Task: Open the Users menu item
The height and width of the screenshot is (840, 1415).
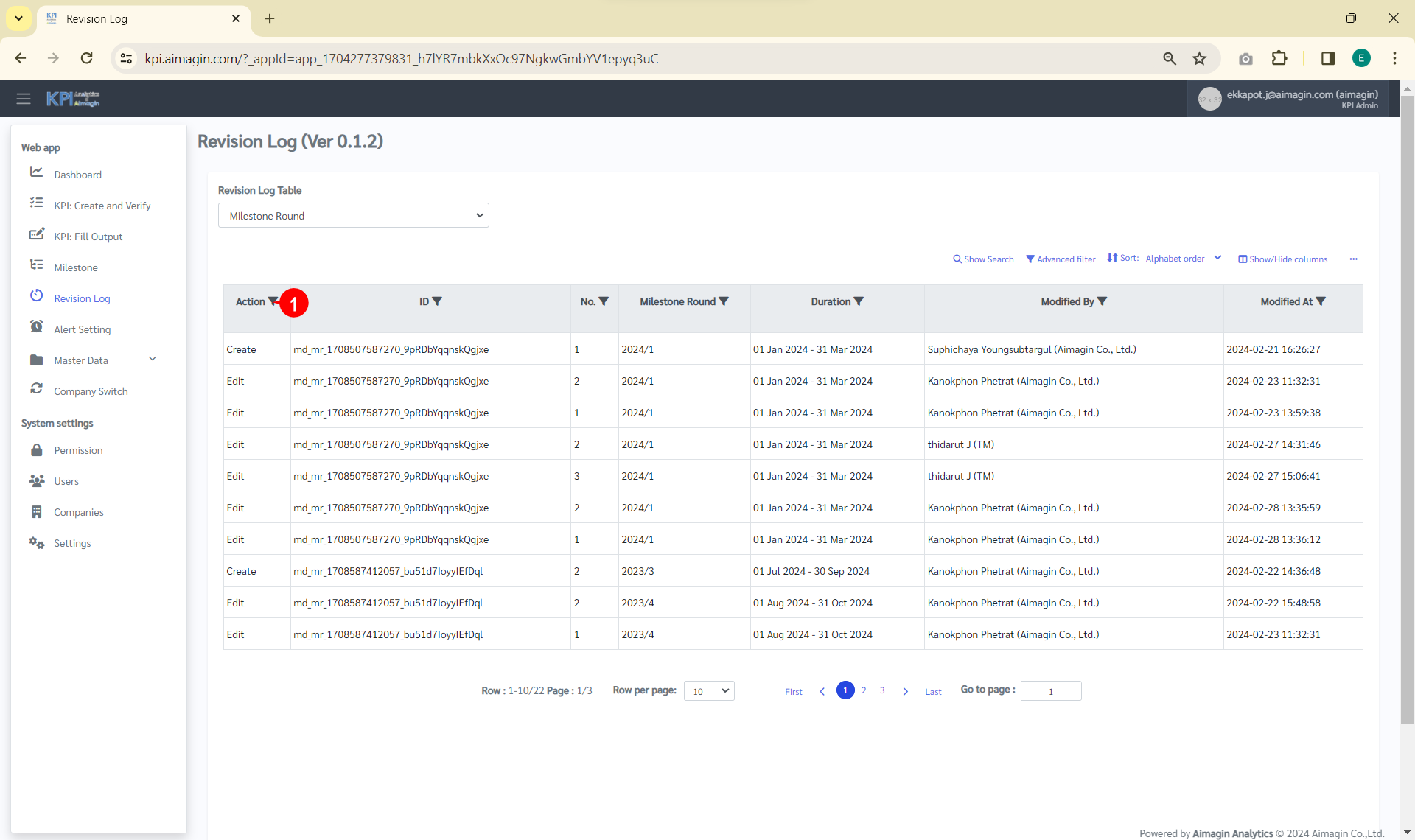Action: [x=66, y=481]
